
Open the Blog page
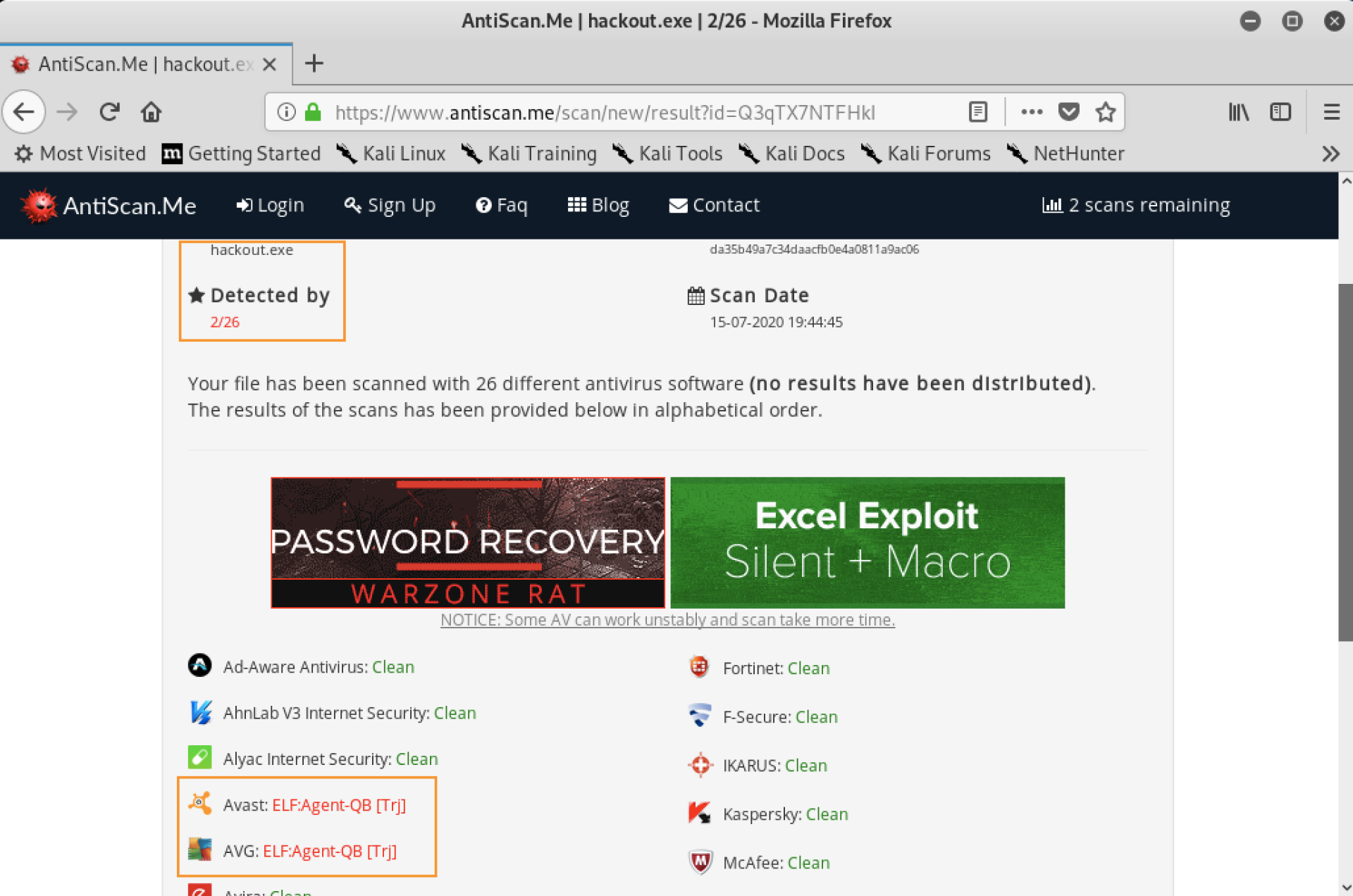pyautogui.click(x=598, y=205)
